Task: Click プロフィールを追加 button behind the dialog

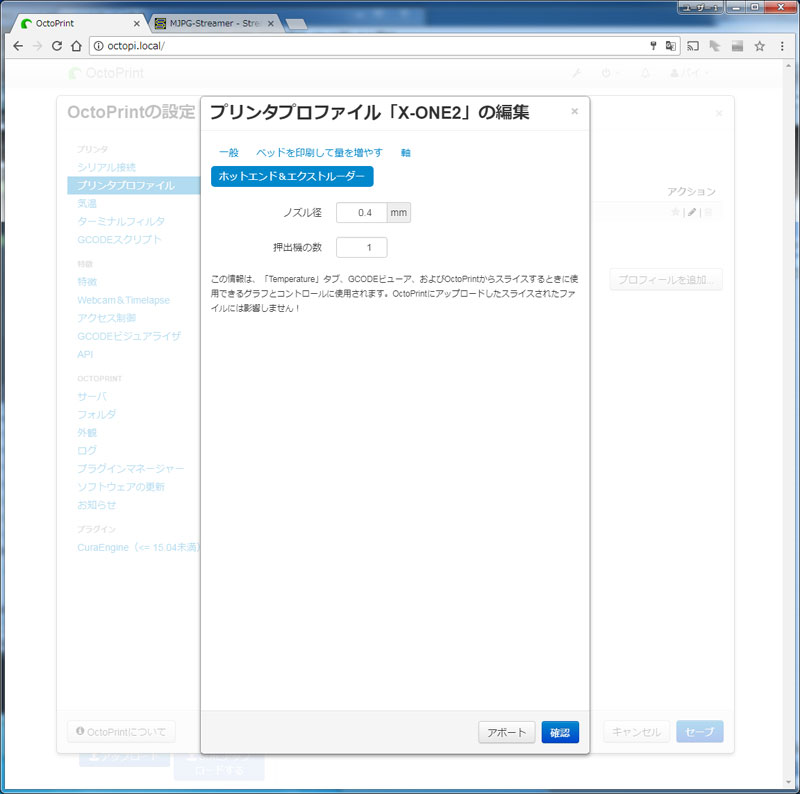Action: click(x=666, y=280)
